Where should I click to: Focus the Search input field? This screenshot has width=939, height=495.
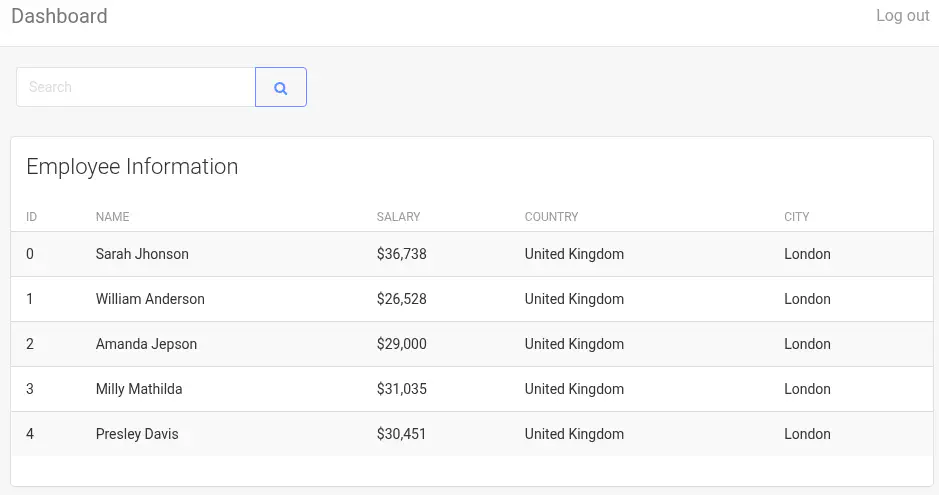coord(136,88)
